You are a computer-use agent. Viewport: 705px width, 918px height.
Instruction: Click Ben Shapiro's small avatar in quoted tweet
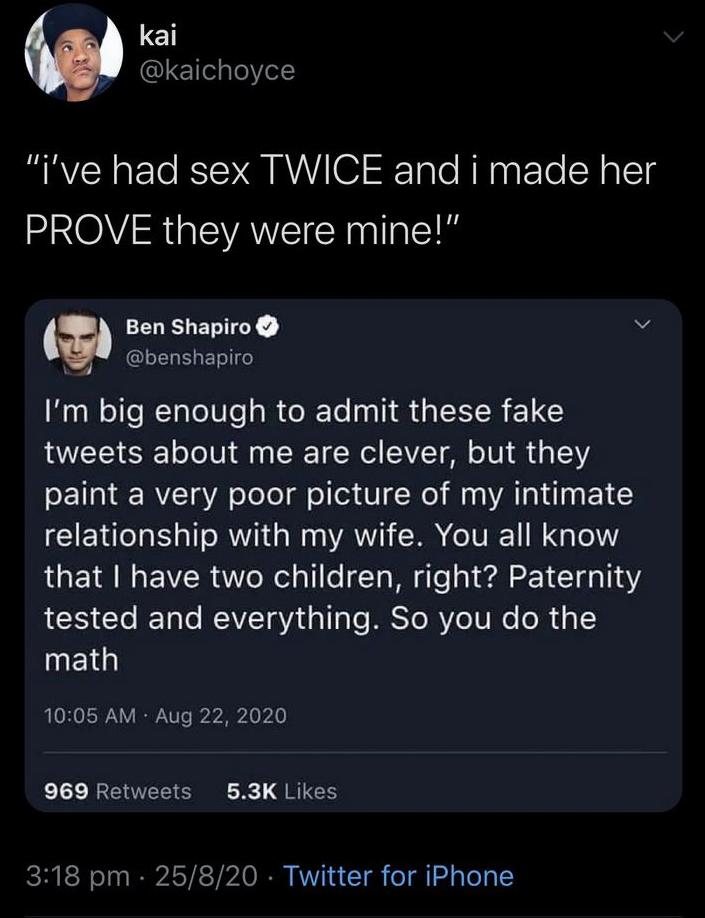[77, 340]
